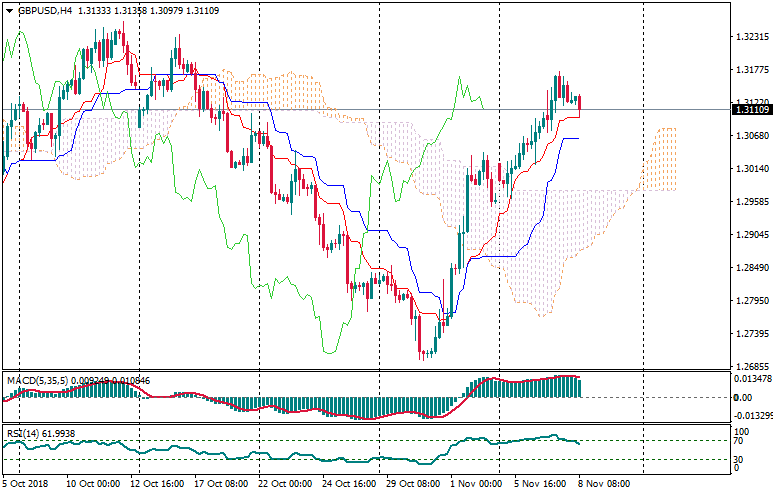Click the current price tag 1.31109
The height and width of the screenshot is (495, 773).
point(751,109)
